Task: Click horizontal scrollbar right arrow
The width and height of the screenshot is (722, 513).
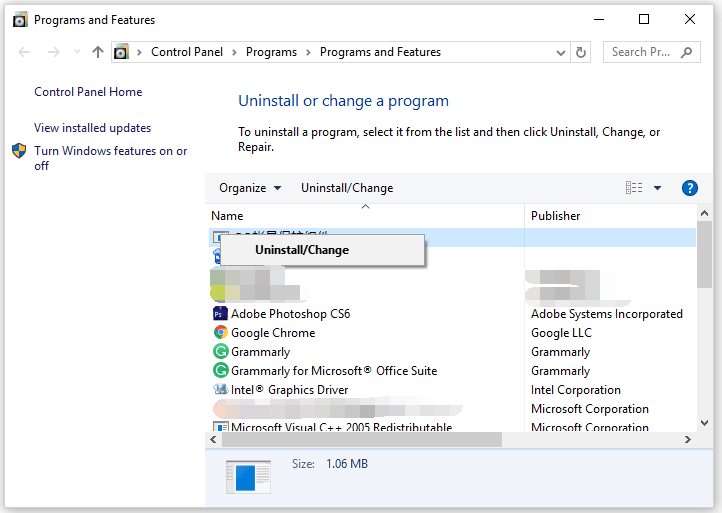Action: [x=687, y=439]
